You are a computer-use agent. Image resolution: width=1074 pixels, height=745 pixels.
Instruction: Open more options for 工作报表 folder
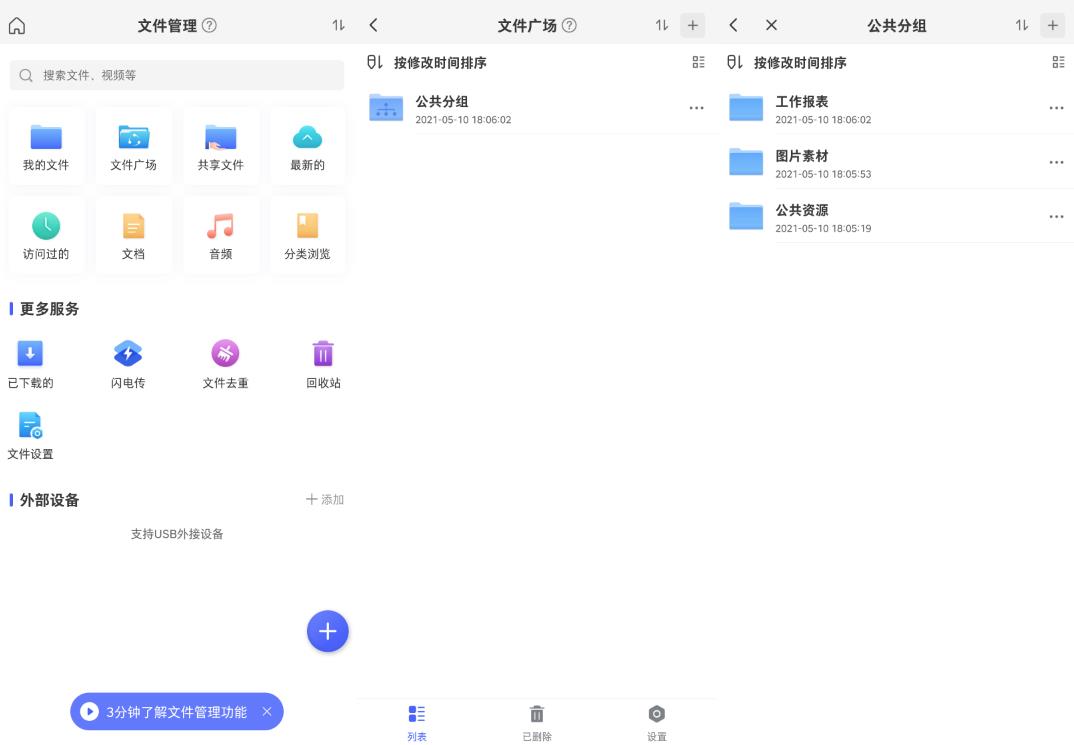pyautogui.click(x=1056, y=108)
